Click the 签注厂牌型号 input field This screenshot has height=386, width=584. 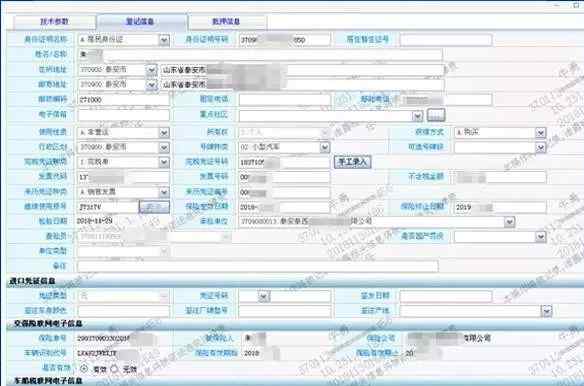pos(284,311)
